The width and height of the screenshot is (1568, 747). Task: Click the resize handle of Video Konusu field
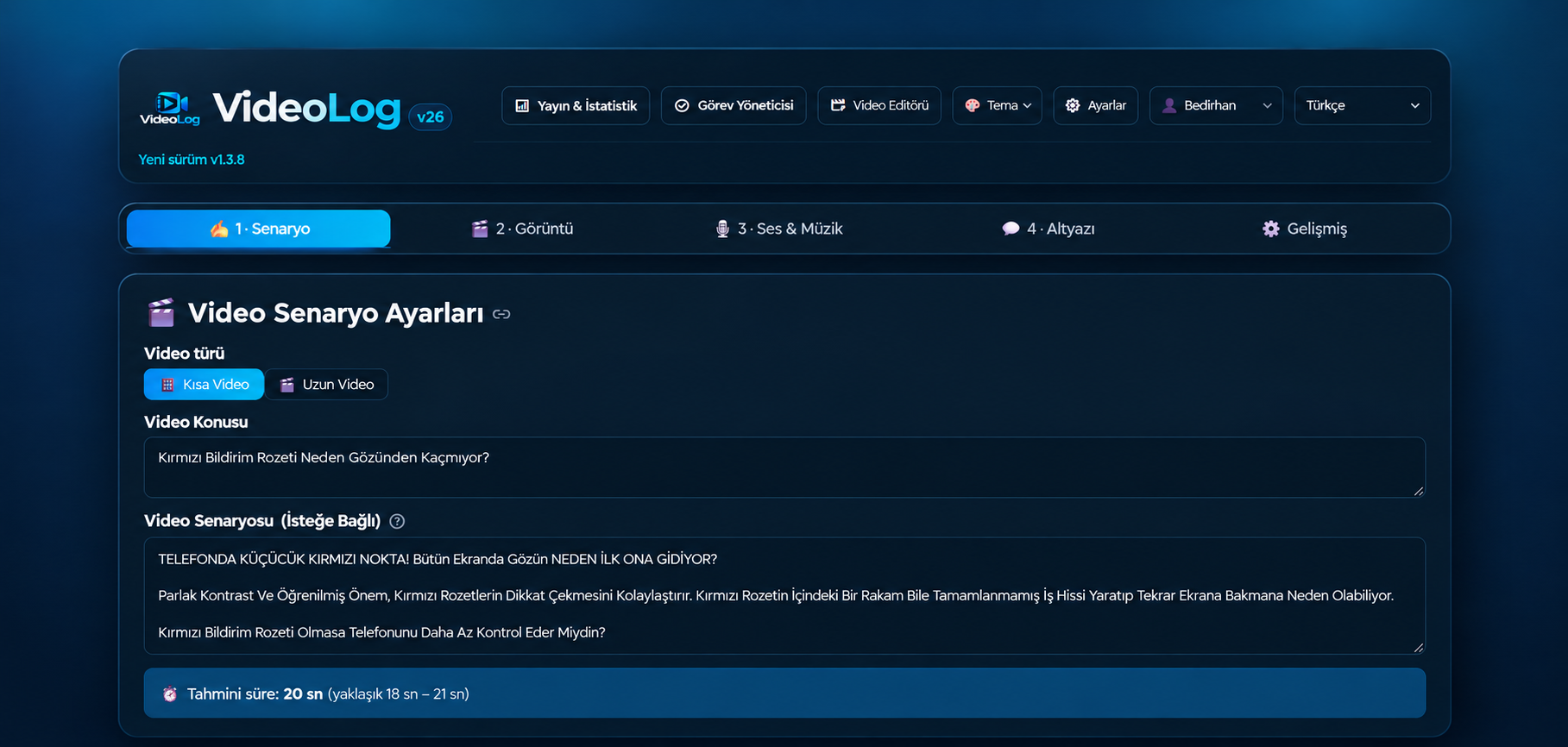(x=1419, y=491)
